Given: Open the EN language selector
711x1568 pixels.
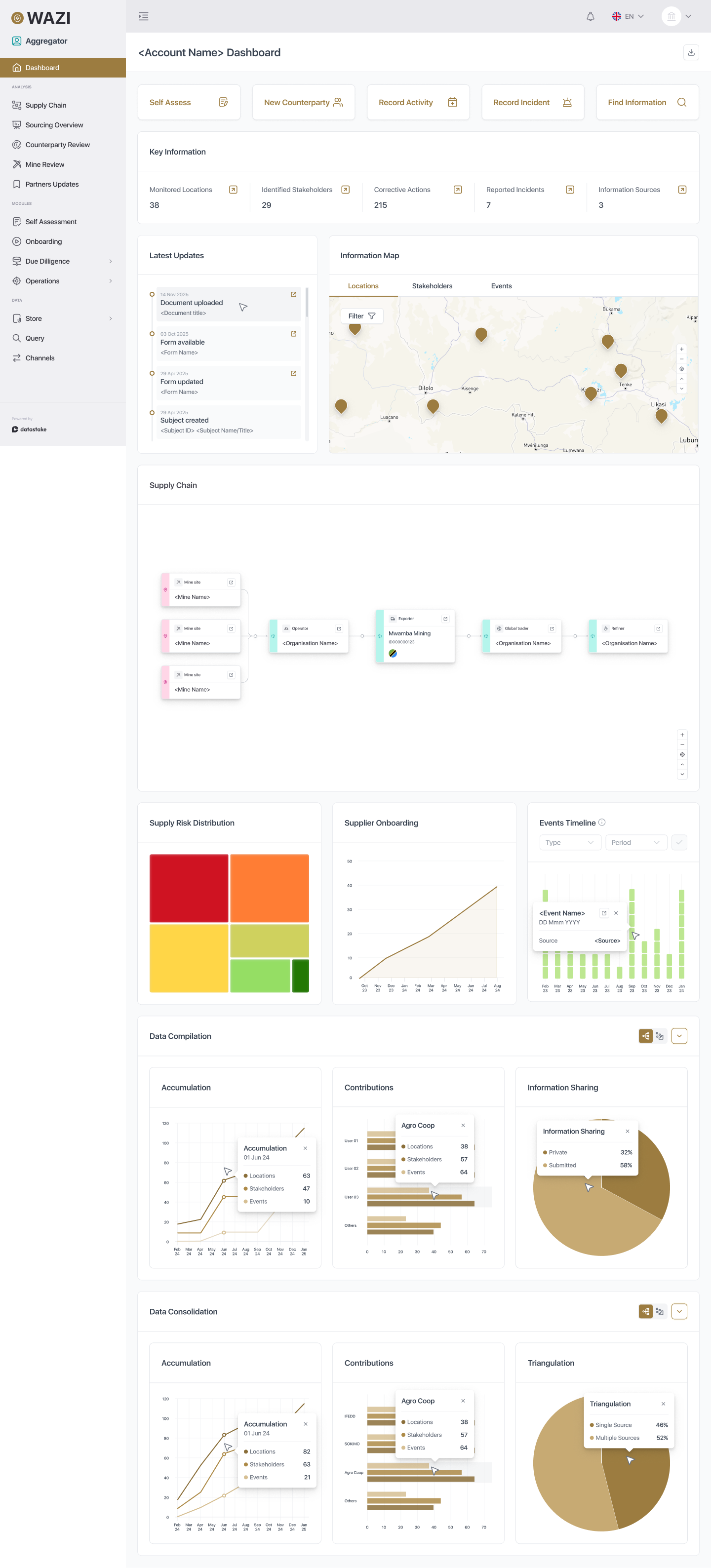Looking at the screenshot, I should [x=628, y=16].
